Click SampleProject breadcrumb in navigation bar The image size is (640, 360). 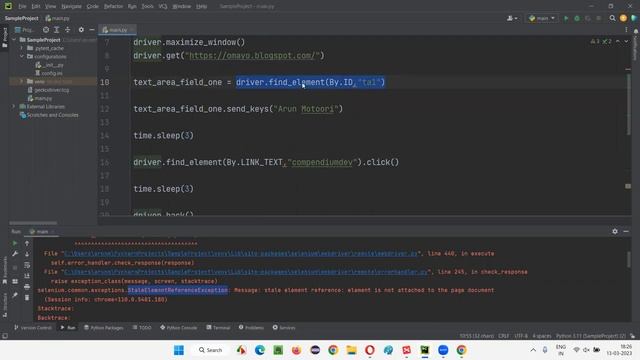coord(21,18)
